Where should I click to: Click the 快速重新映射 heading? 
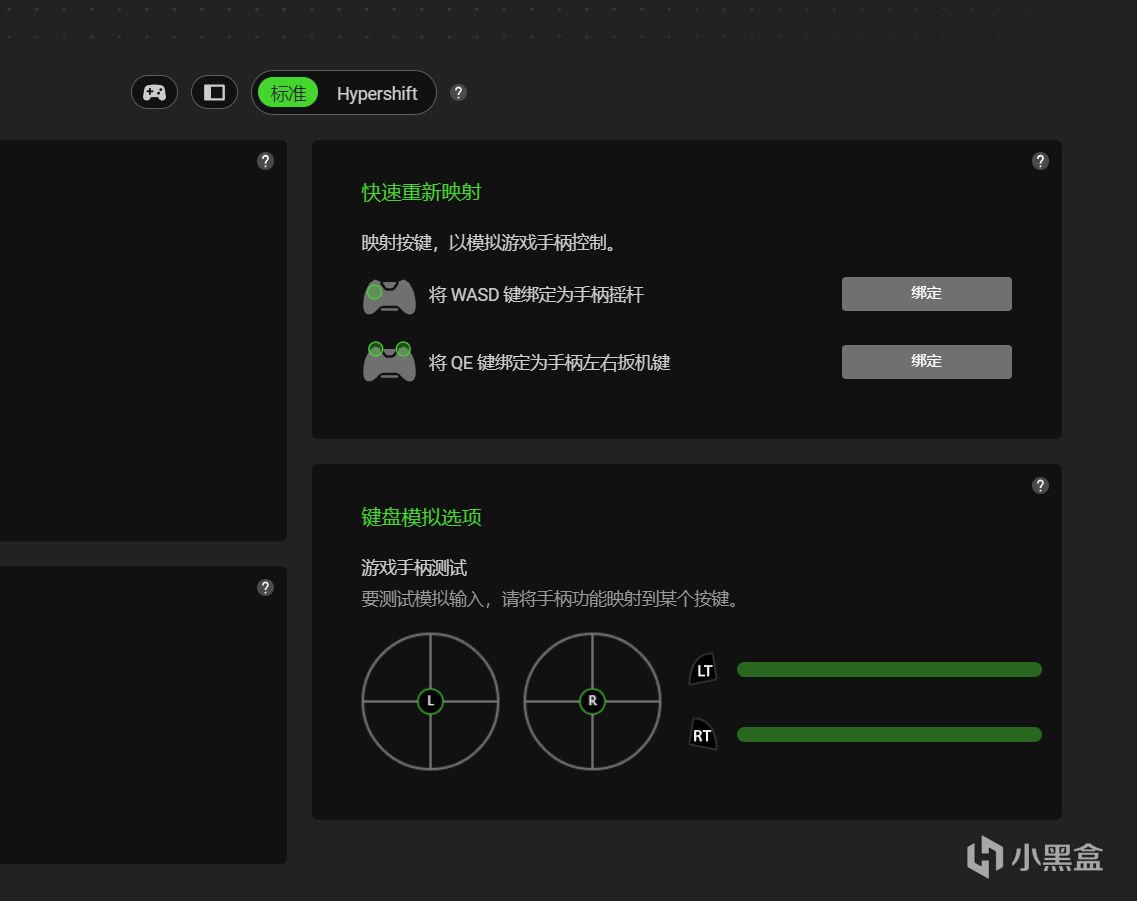click(x=421, y=192)
